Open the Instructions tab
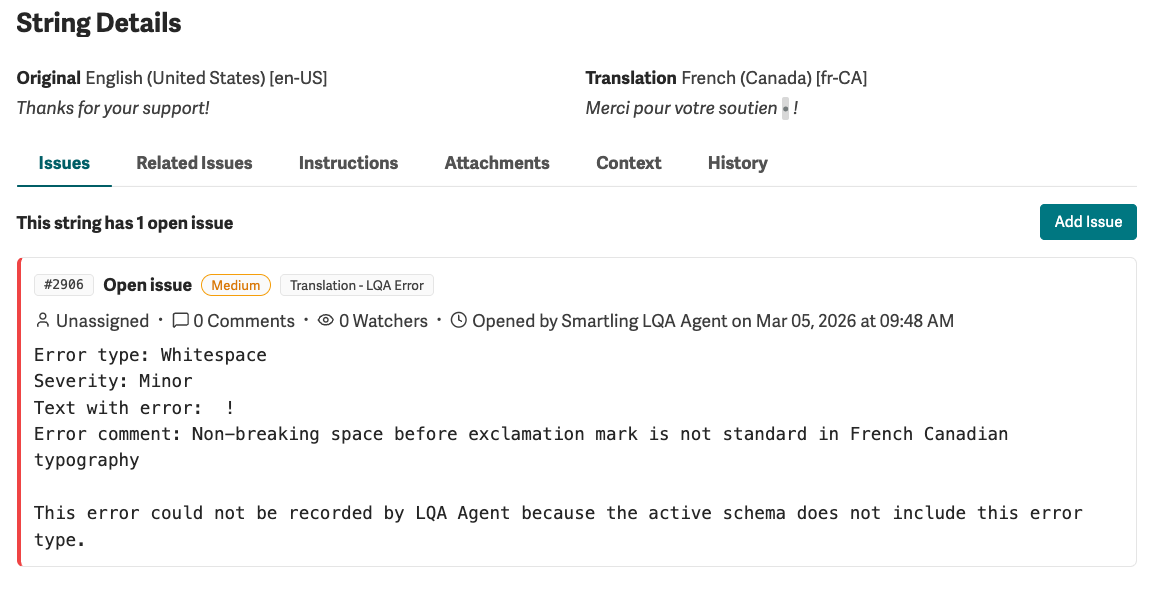This screenshot has height=593, width=1150. pos(348,163)
